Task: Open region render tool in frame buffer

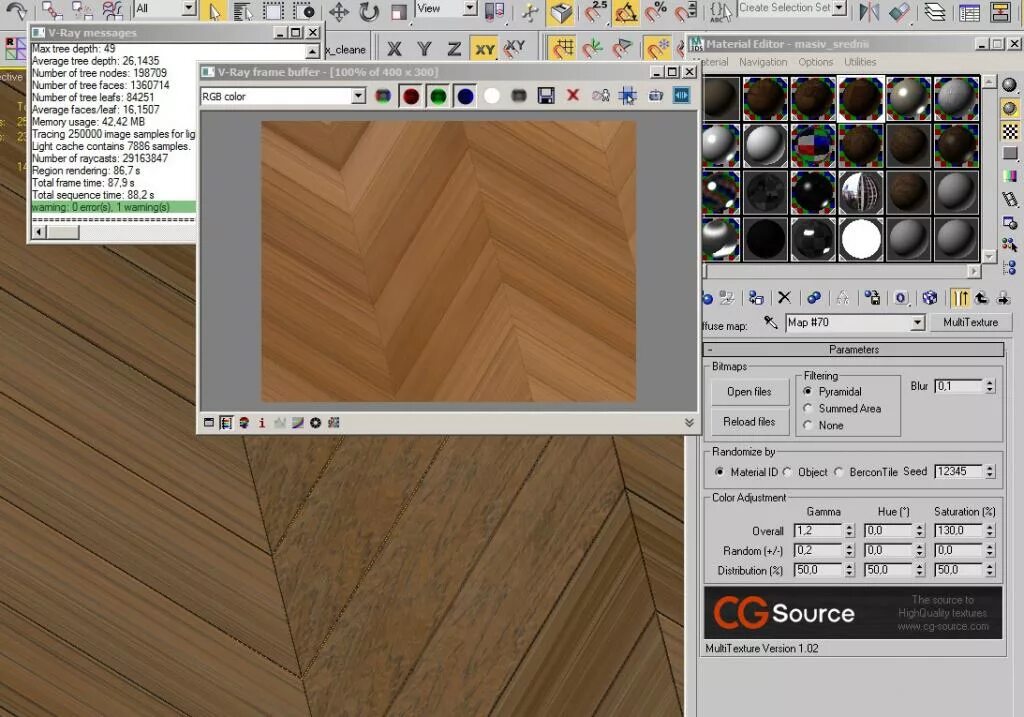Action: pos(626,94)
